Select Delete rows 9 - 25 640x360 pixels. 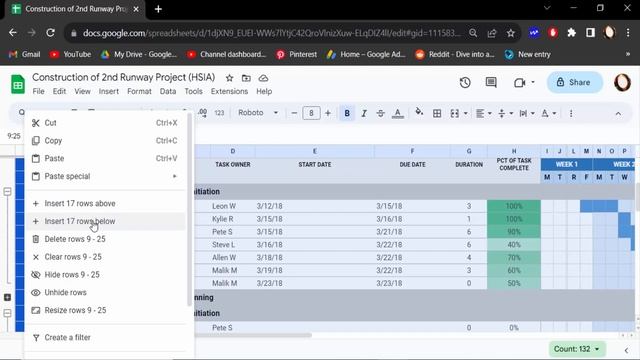(x=105, y=239)
